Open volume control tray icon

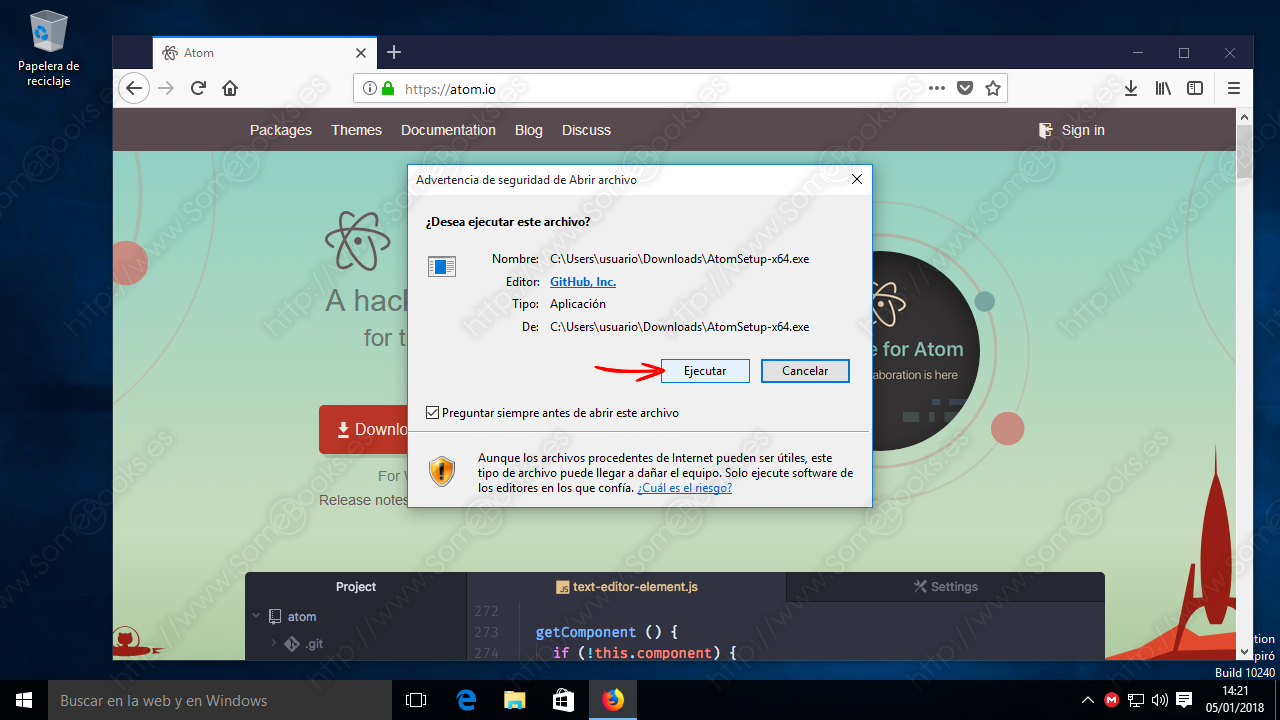(x=1160, y=700)
